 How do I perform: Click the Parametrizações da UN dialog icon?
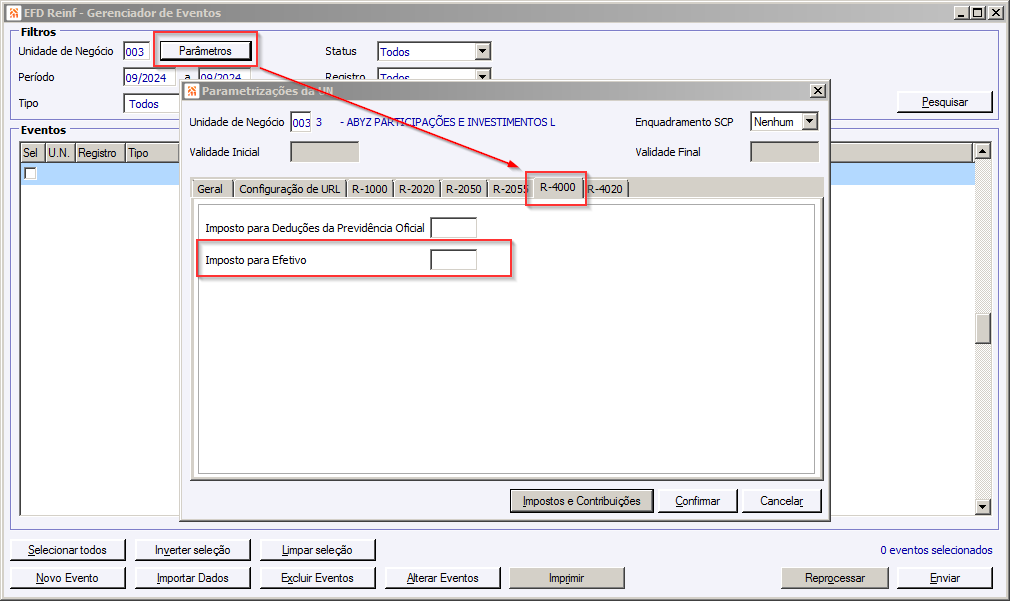tap(192, 91)
